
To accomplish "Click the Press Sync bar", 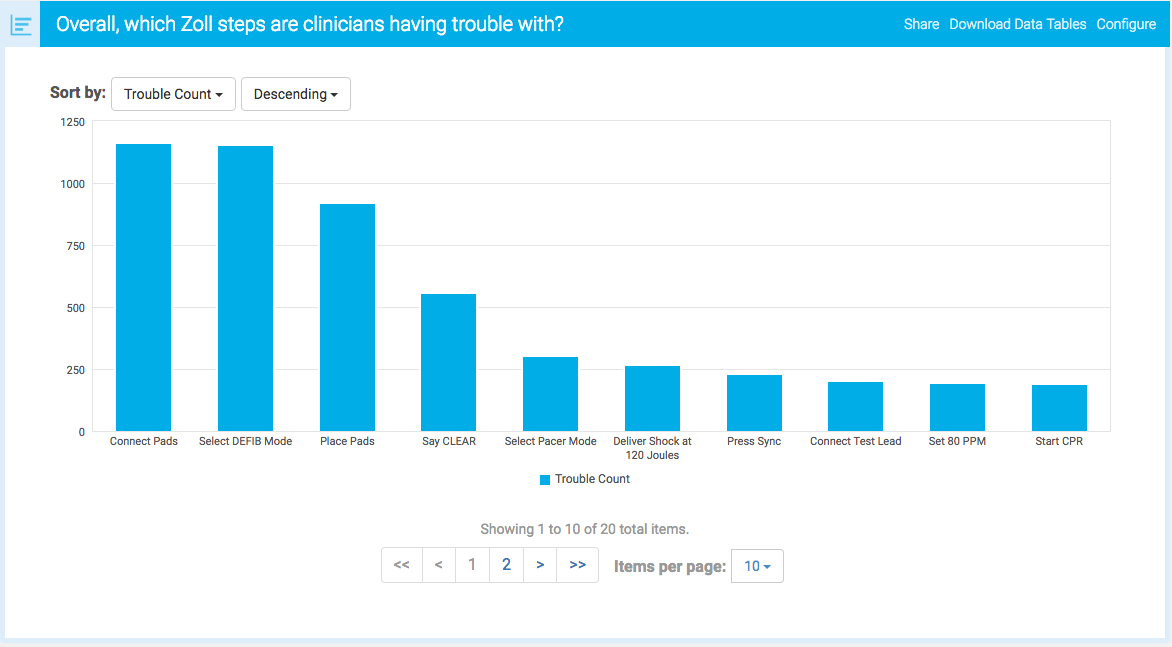I will 754,403.
